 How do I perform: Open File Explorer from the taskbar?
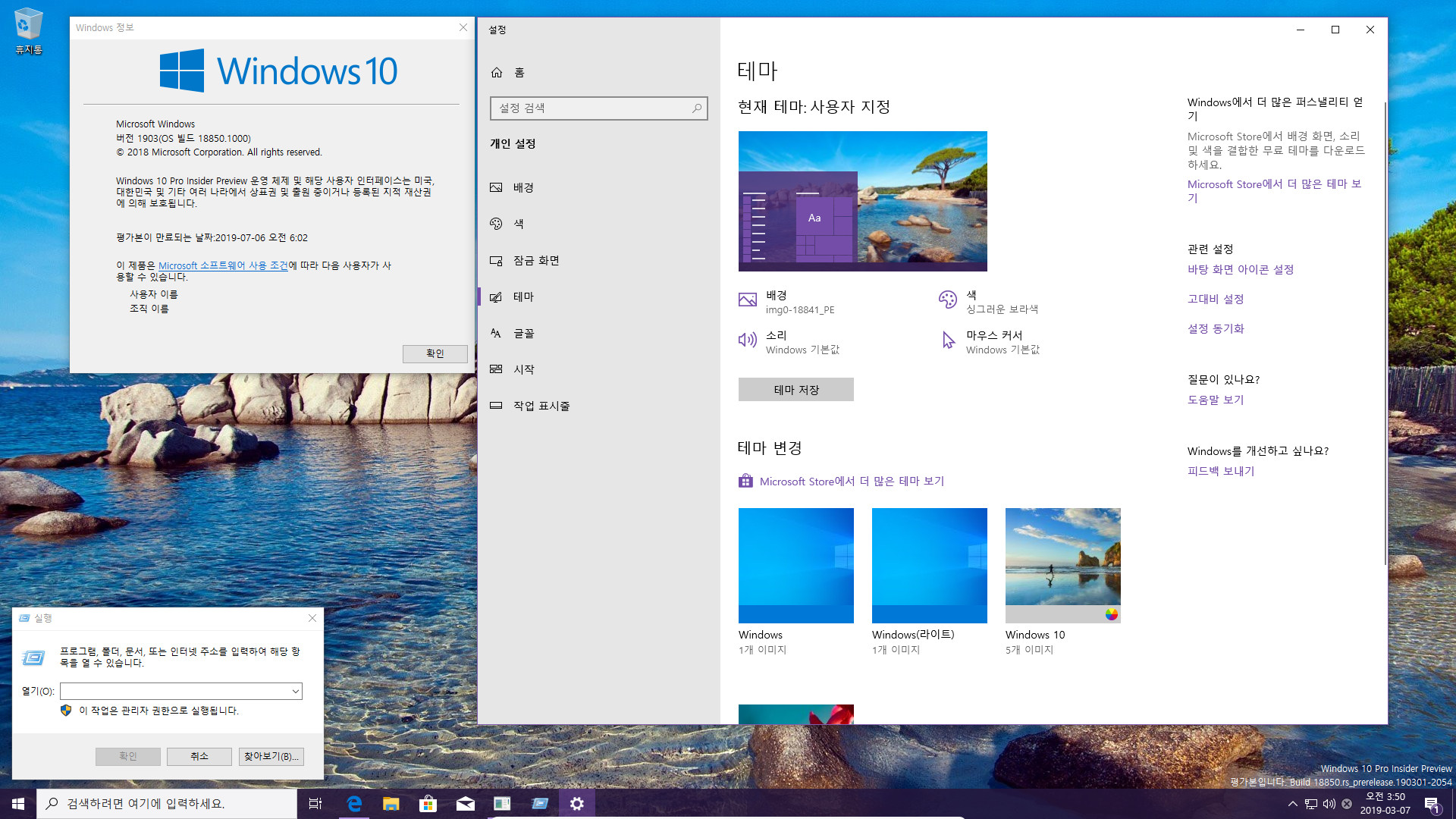(391, 804)
